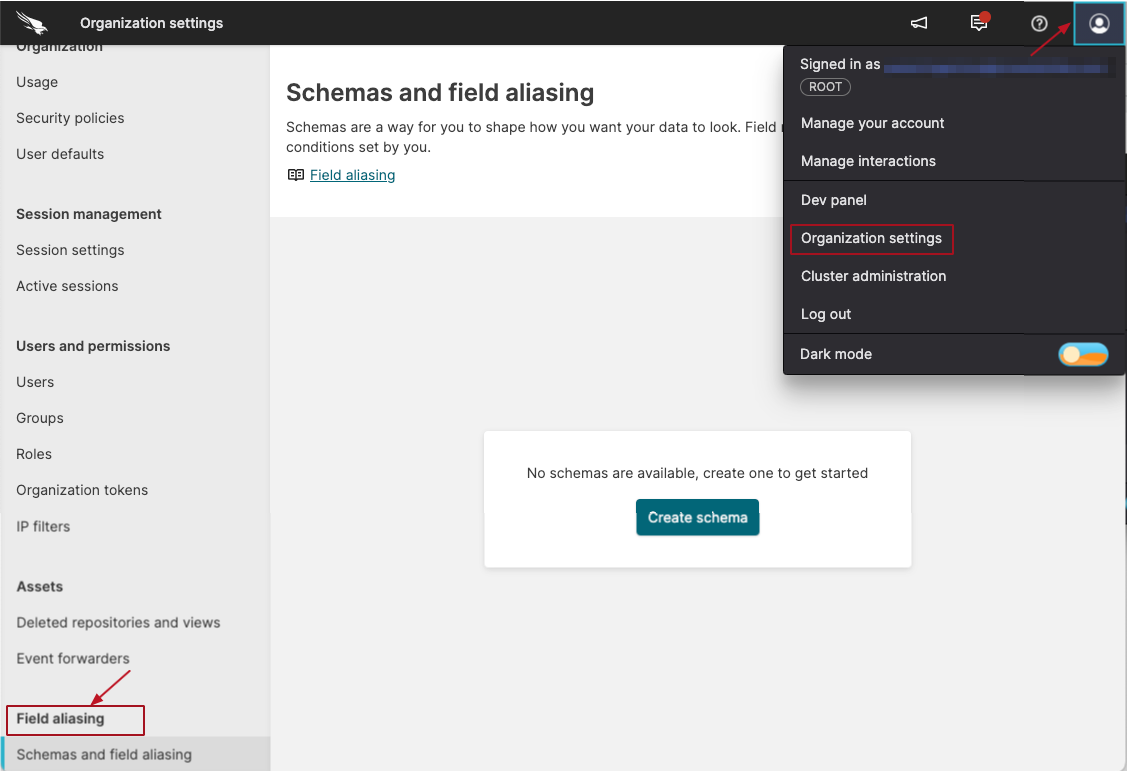
Task: Select Manage your account
Action: pyautogui.click(x=872, y=123)
